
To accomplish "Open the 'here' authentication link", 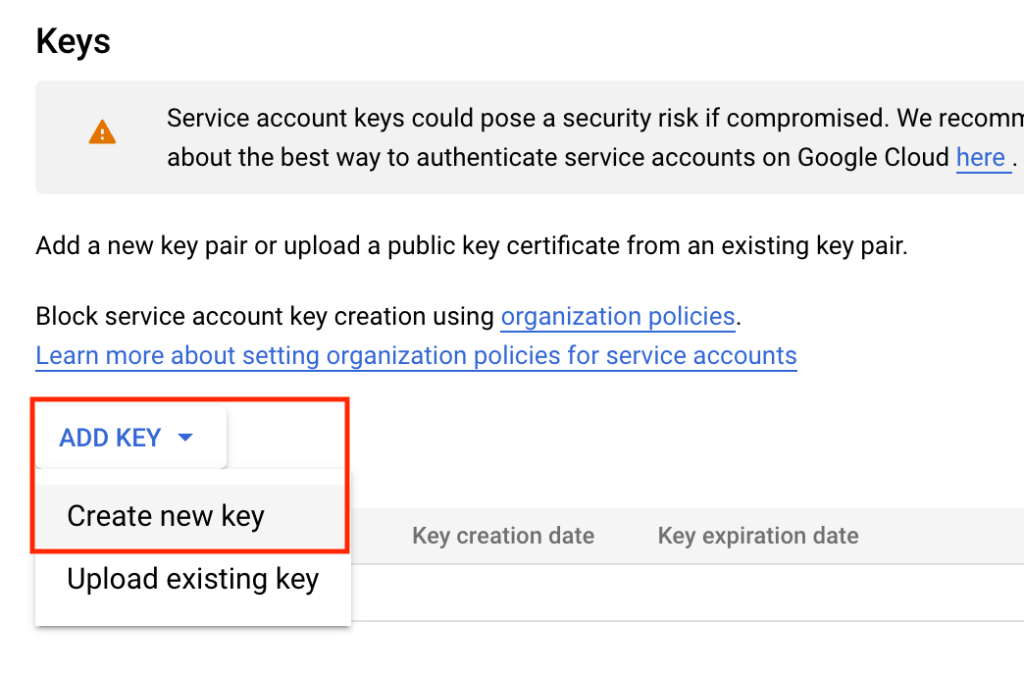I will (980, 157).
